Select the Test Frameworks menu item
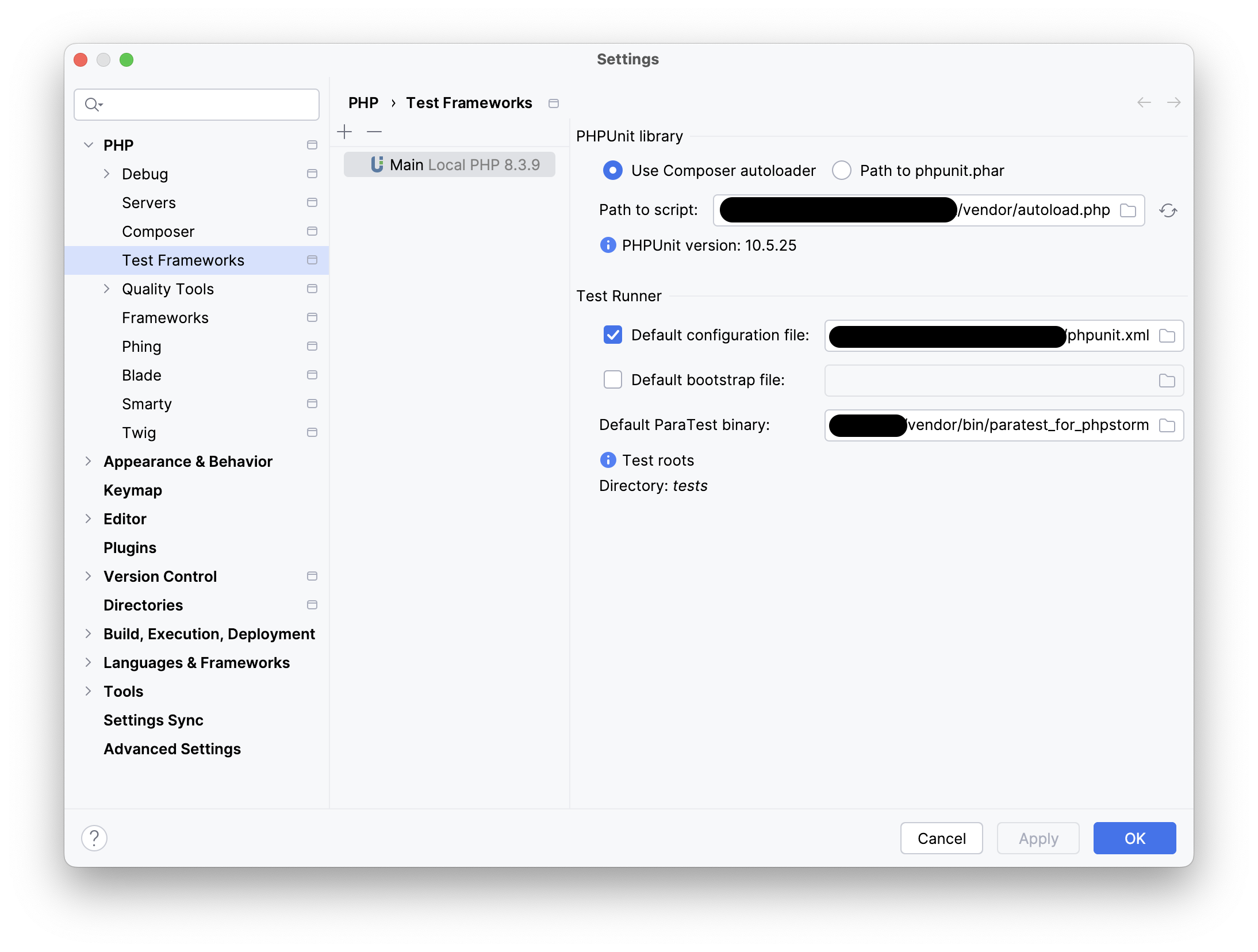 (x=183, y=260)
